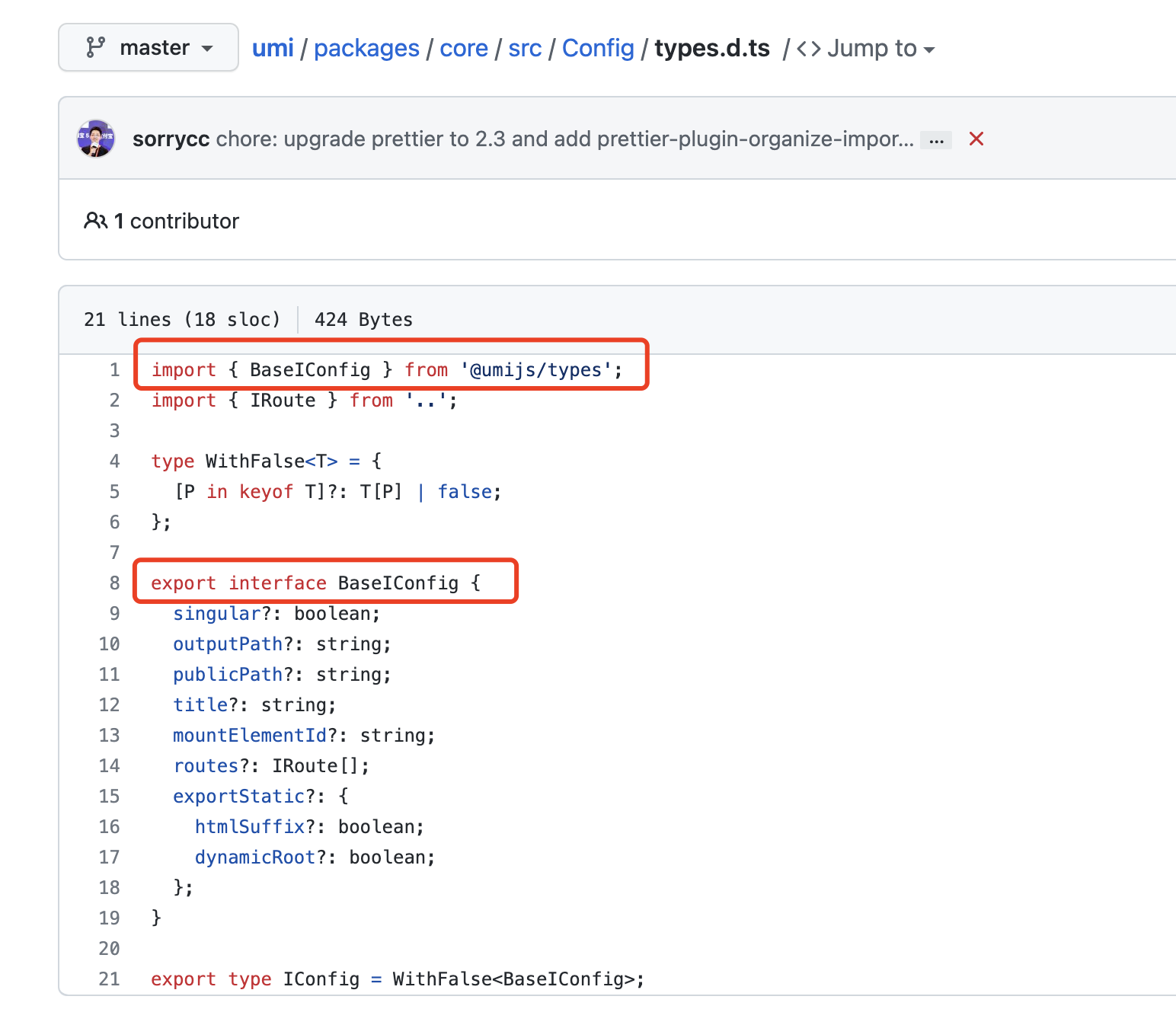The image size is (1176, 1025).
Task: Click the contributors people icon
Action: pos(97,221)
